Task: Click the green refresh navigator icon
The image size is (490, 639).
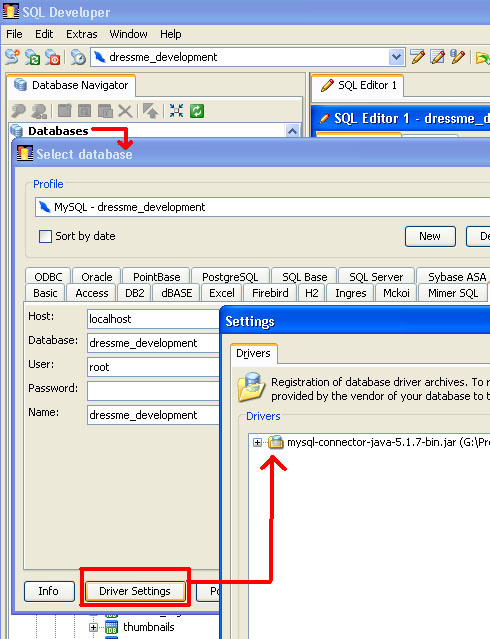Action: (x=196, y=110)
